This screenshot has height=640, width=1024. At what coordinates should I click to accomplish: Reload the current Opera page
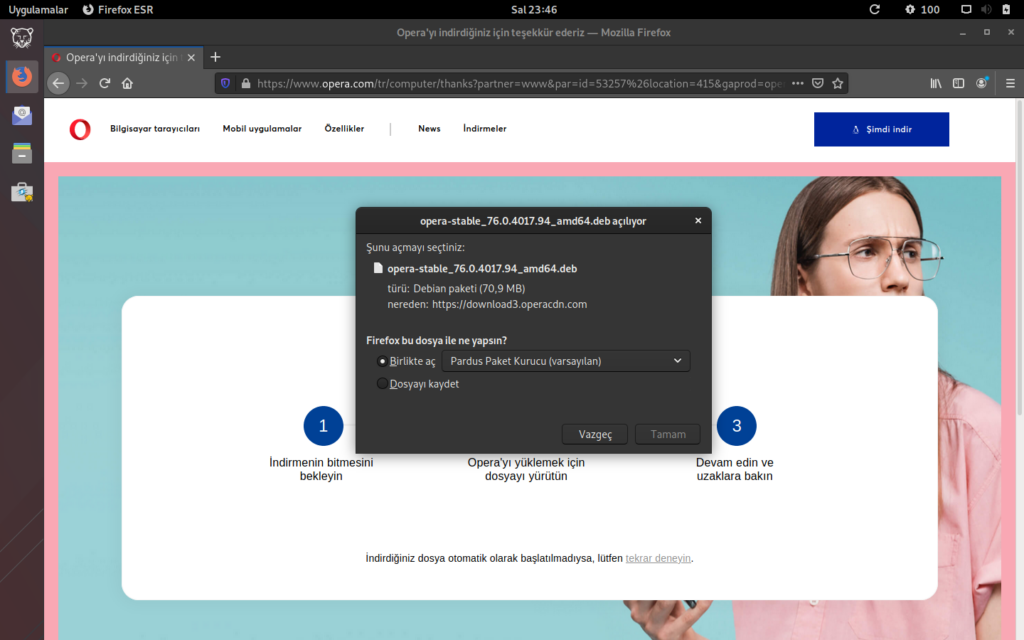[104, 84]
